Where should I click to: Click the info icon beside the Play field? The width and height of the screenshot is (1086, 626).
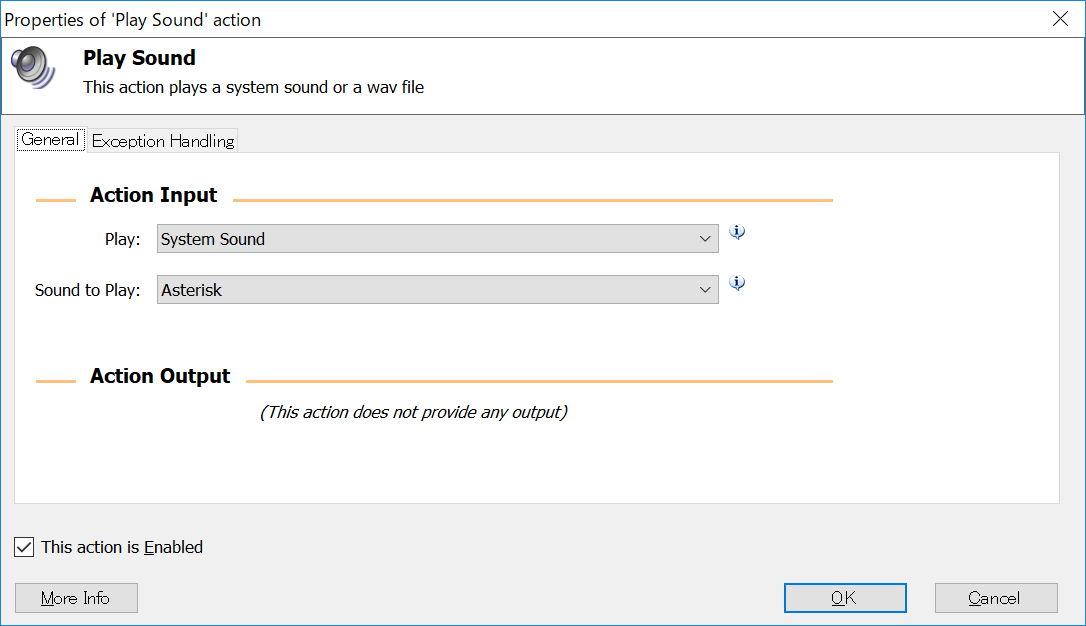(x=737, y=232)
